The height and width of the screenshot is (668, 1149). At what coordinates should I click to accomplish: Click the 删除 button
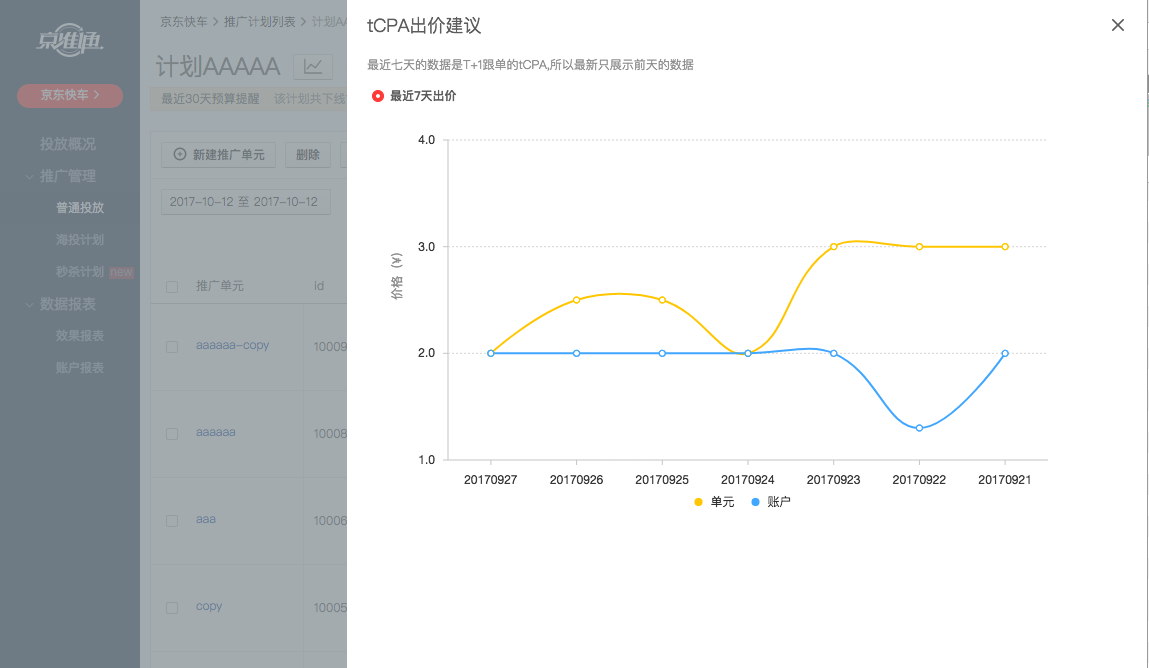pos(308,155)
